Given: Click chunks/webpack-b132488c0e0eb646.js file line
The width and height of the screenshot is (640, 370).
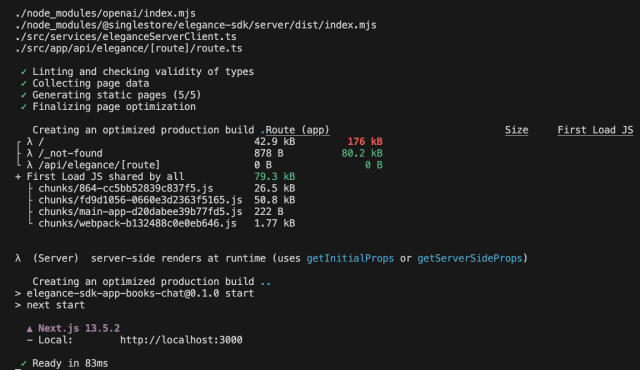Looking at the screenshot, I should (138, 224).
